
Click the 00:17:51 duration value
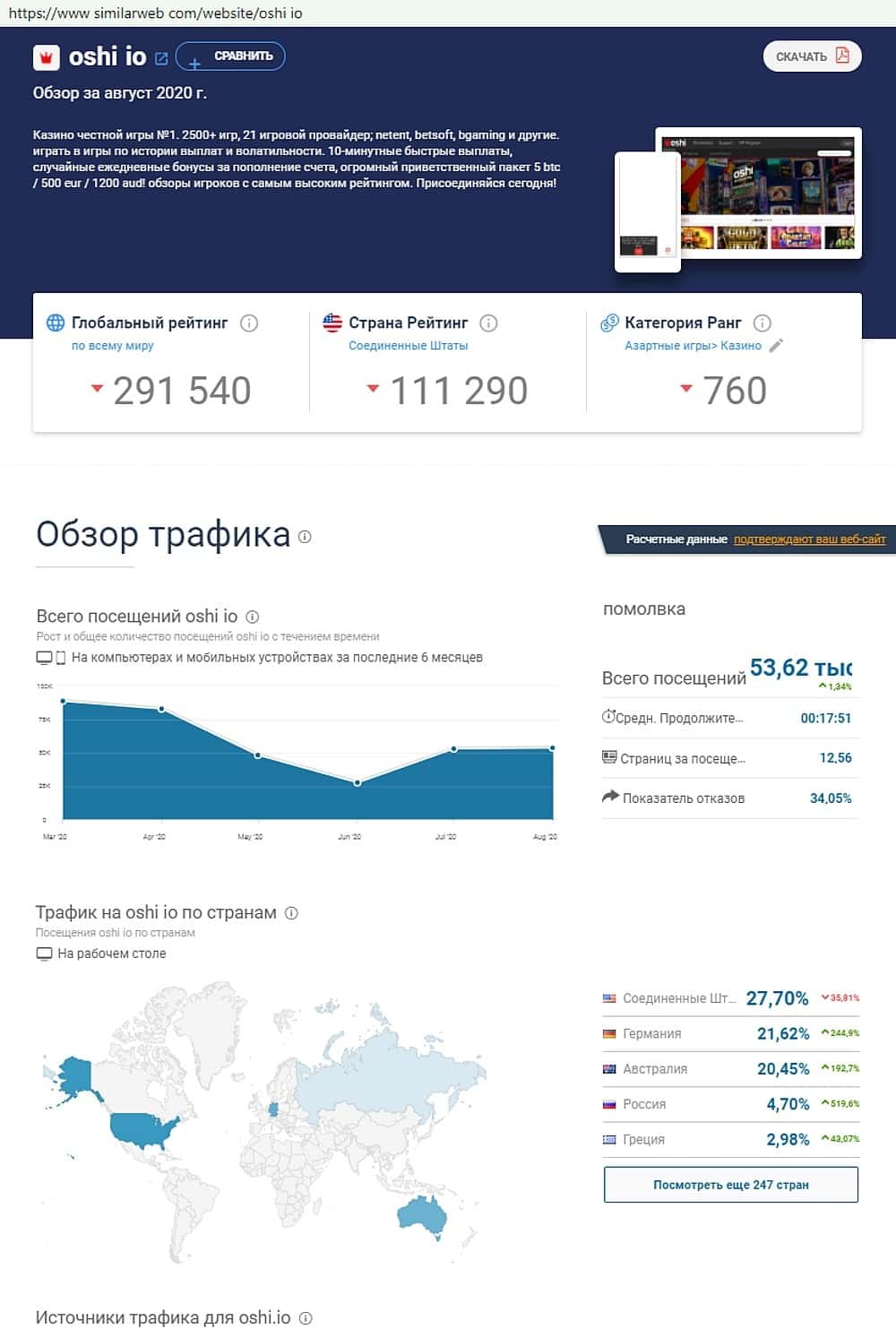[826, 718]
